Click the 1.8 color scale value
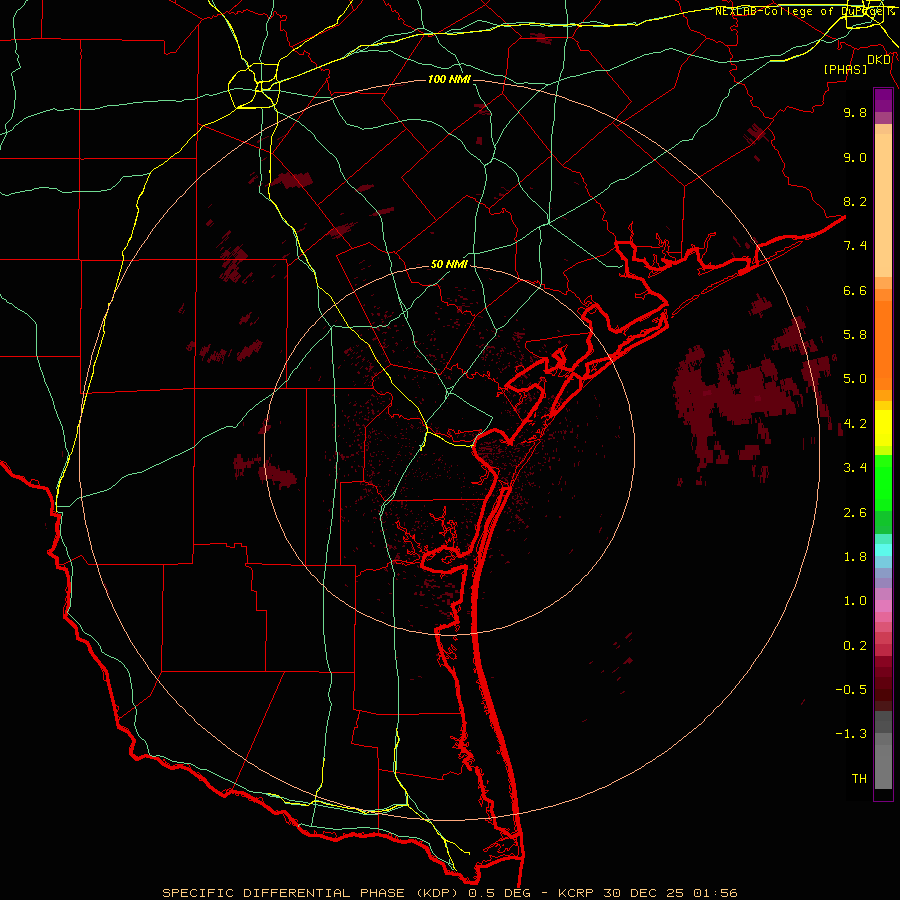This screenshot has width=900, height=900. (x=855, y=557)
